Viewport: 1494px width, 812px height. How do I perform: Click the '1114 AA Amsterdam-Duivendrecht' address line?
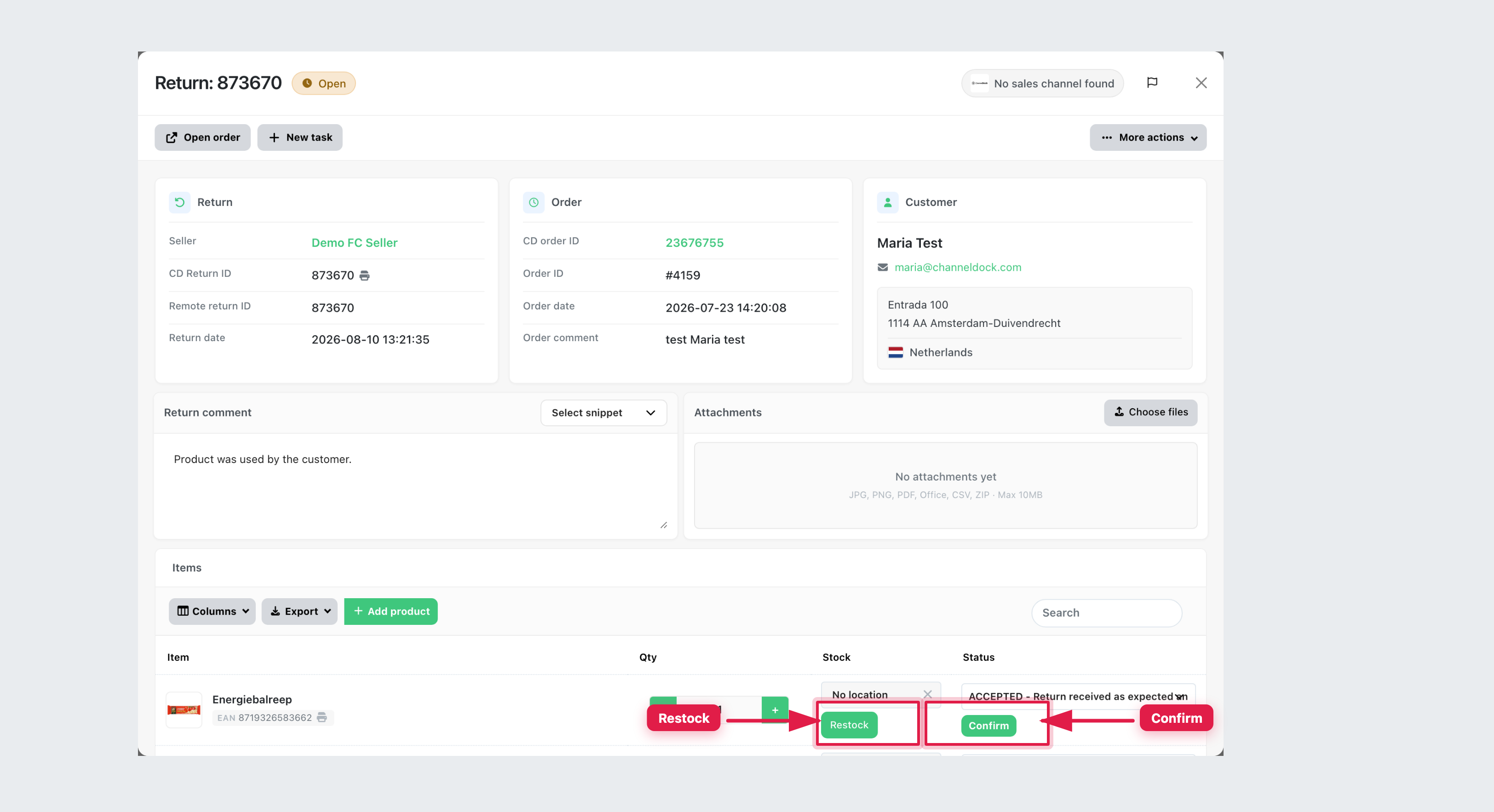(x=974, y=323)
